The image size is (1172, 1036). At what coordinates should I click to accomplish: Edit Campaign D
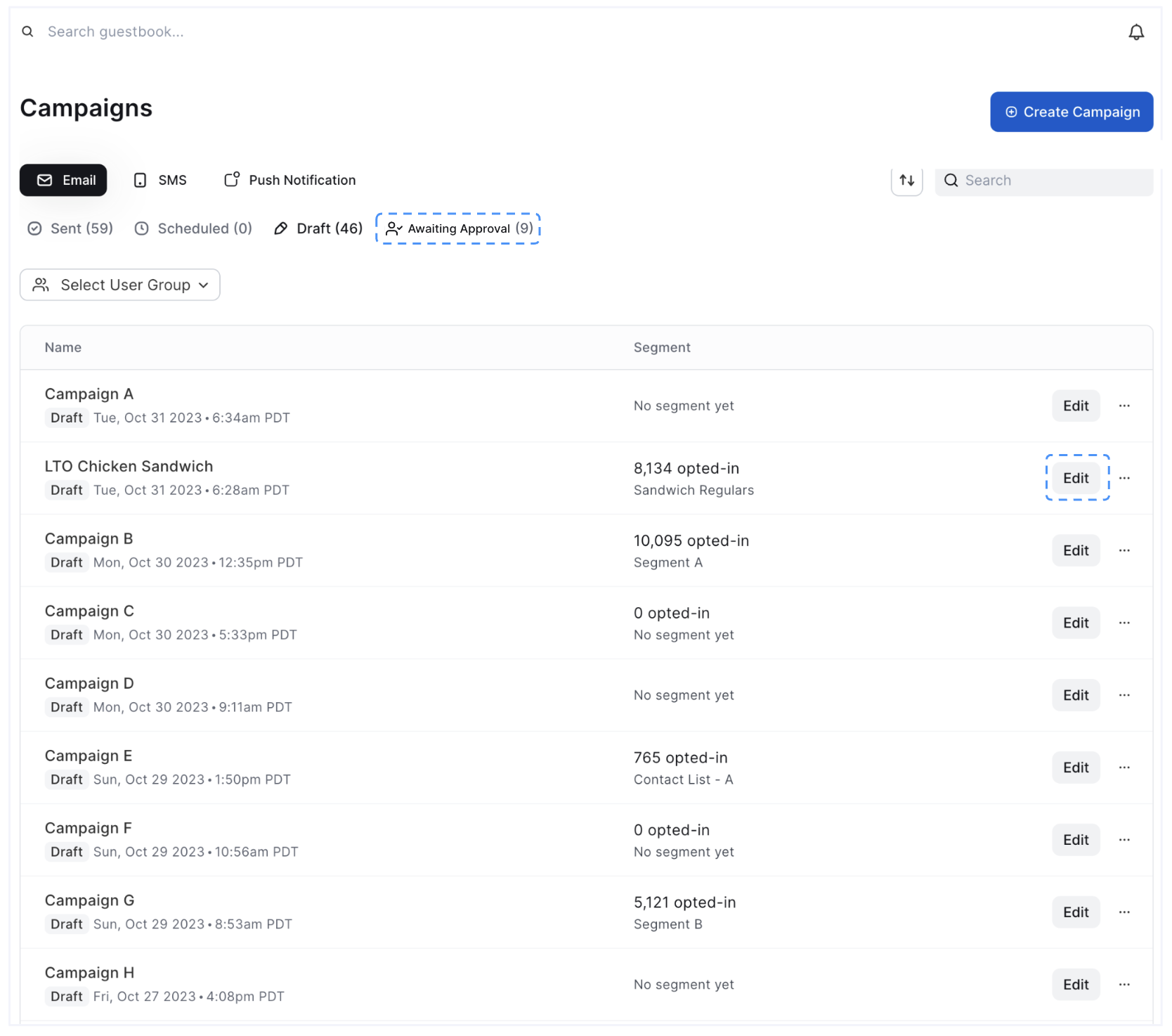click(x=1076, y=696)
